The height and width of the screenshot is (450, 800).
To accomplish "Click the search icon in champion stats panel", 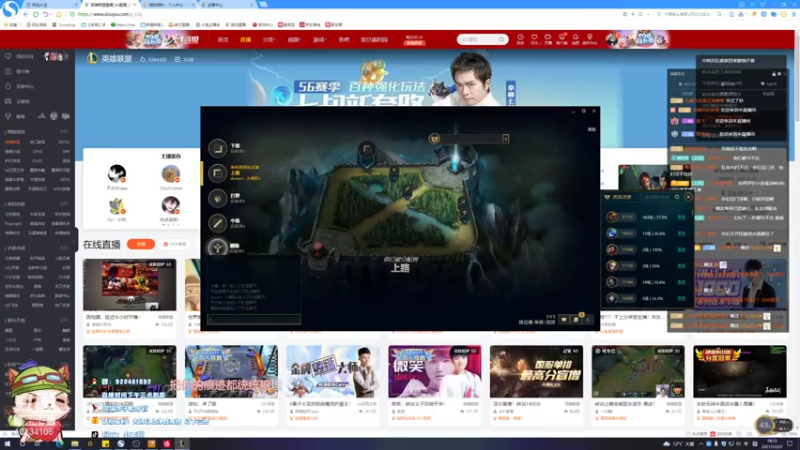I will pyautogui.click(x=677, y=197).
